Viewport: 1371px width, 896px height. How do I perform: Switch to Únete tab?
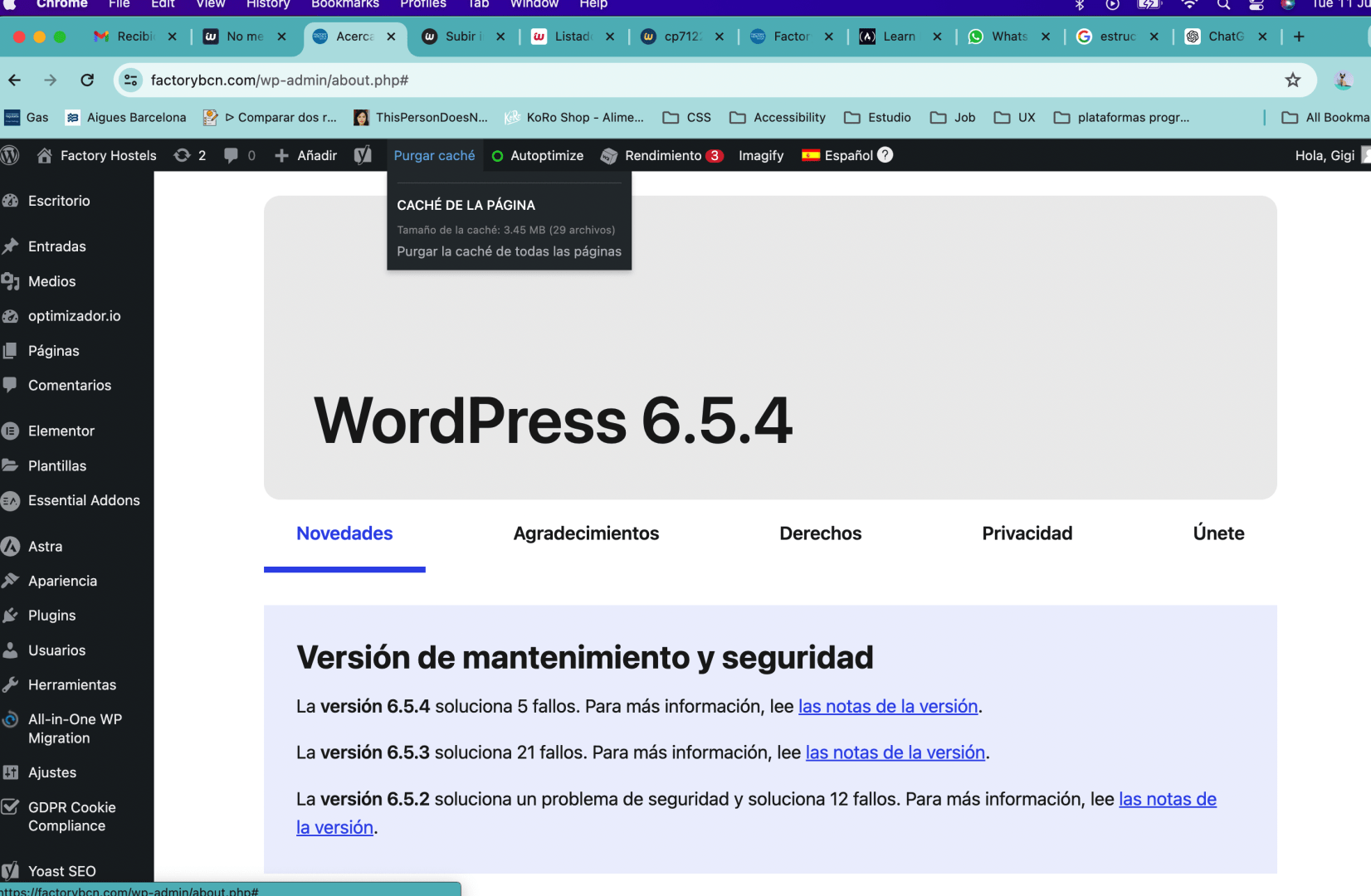click(1218, 533)
